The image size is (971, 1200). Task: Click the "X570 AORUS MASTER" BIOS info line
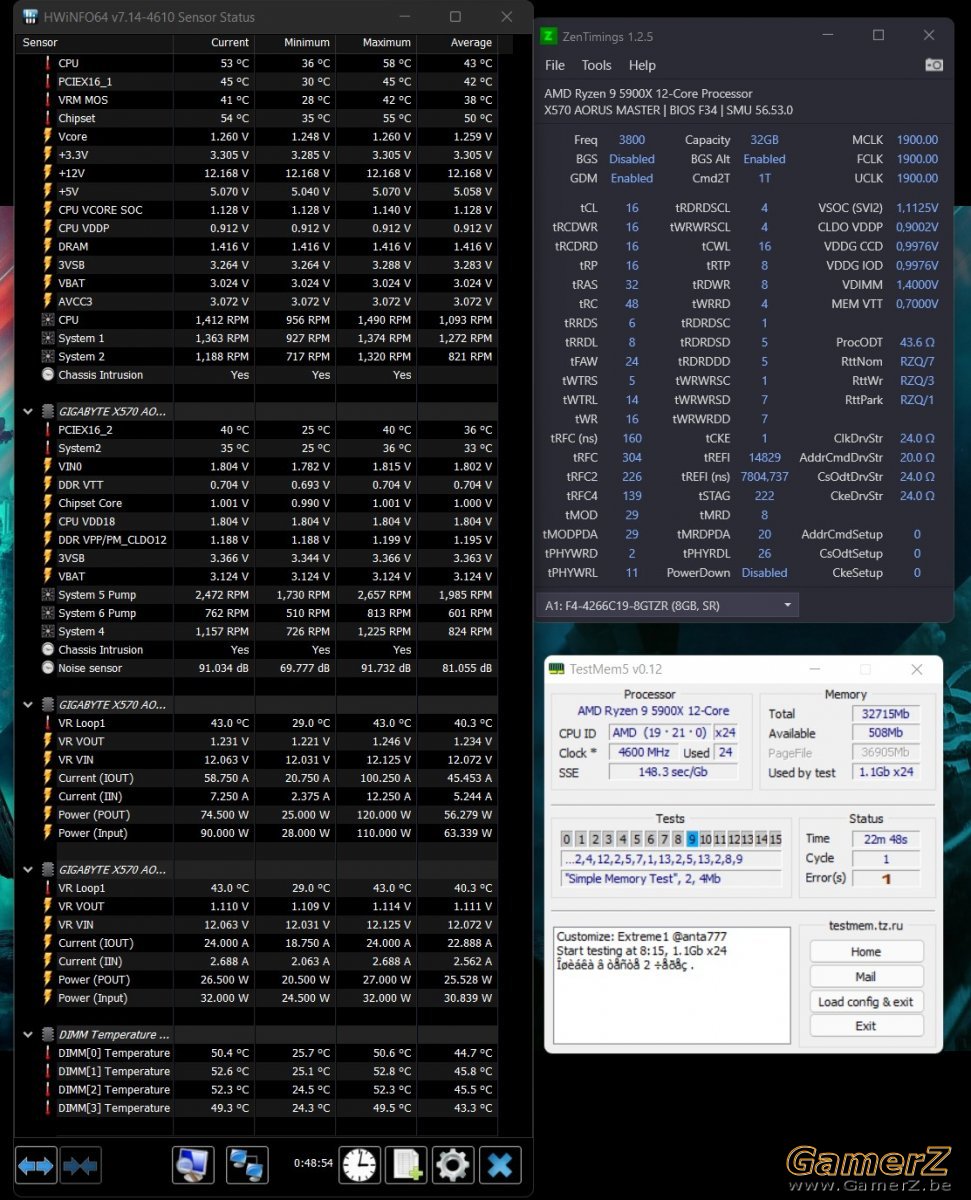coord(669,110)
